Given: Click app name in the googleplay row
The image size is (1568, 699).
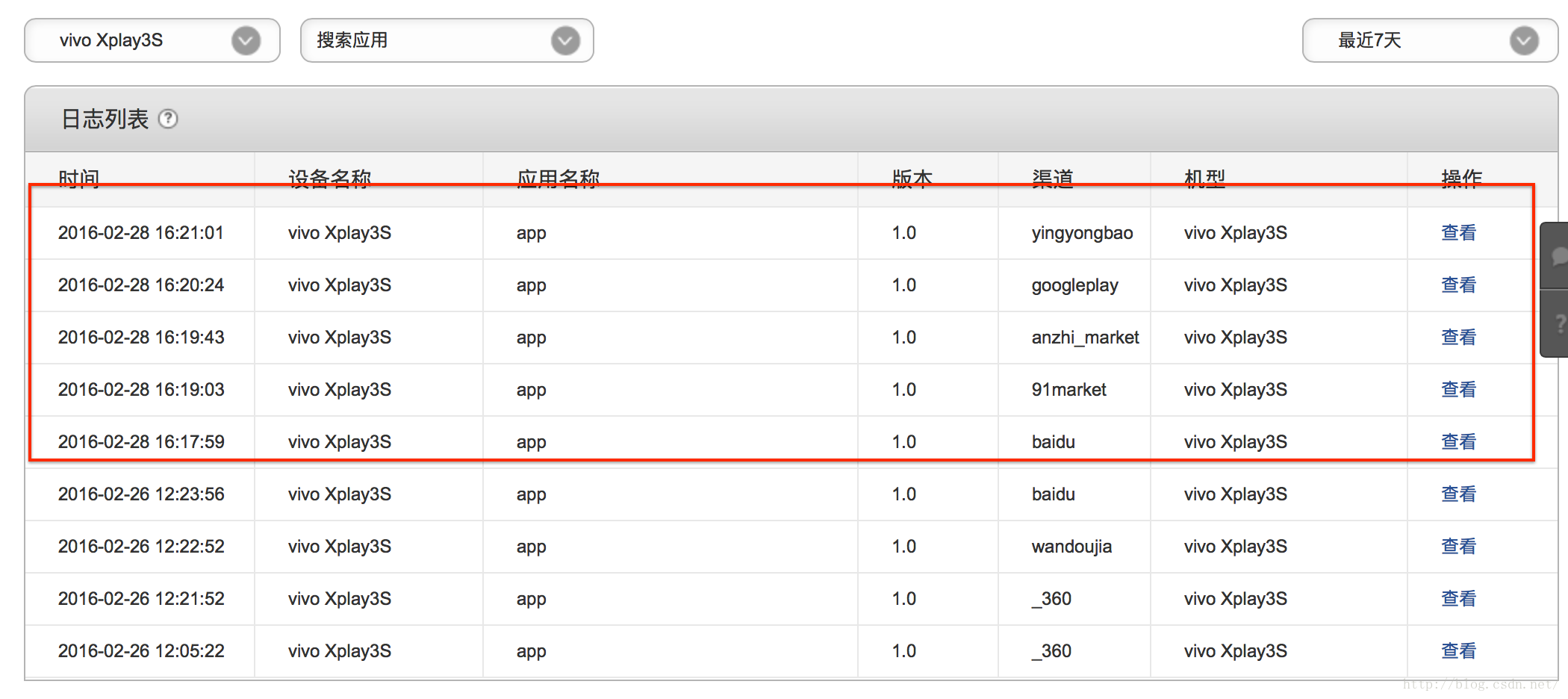Looking at the screenshot, I should pos(532,286).
